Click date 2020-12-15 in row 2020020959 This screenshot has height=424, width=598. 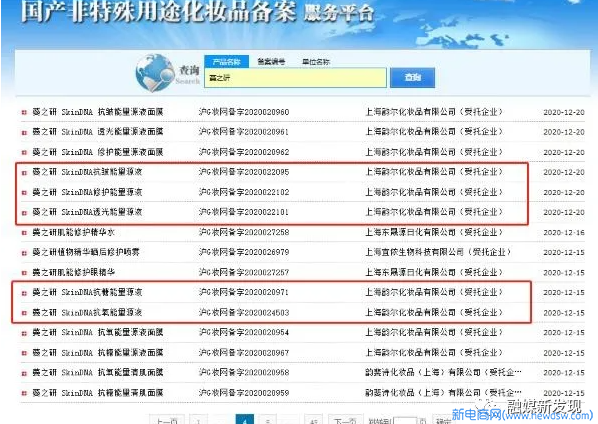564,393
